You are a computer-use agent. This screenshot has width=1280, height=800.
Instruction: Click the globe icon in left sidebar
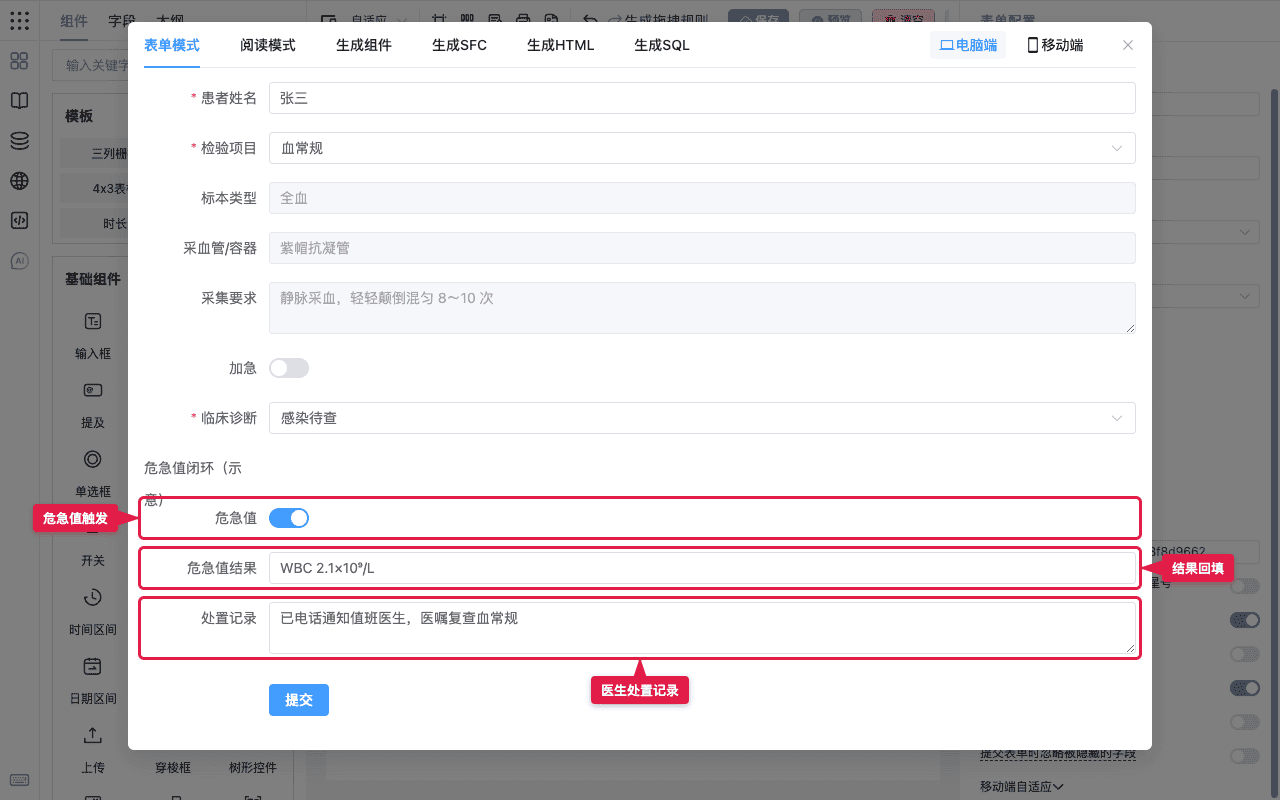click(x=19, y=181)
